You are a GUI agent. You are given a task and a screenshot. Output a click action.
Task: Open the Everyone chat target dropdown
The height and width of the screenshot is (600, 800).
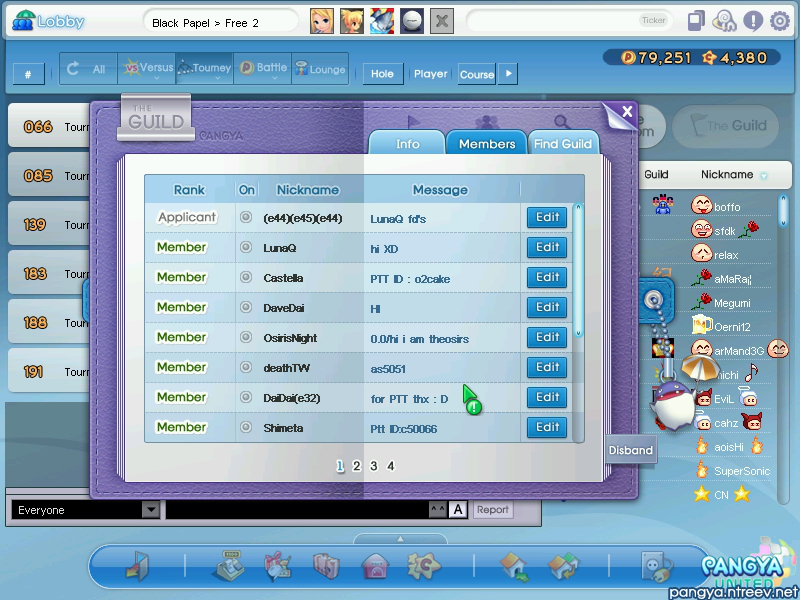tap(151, 509)
